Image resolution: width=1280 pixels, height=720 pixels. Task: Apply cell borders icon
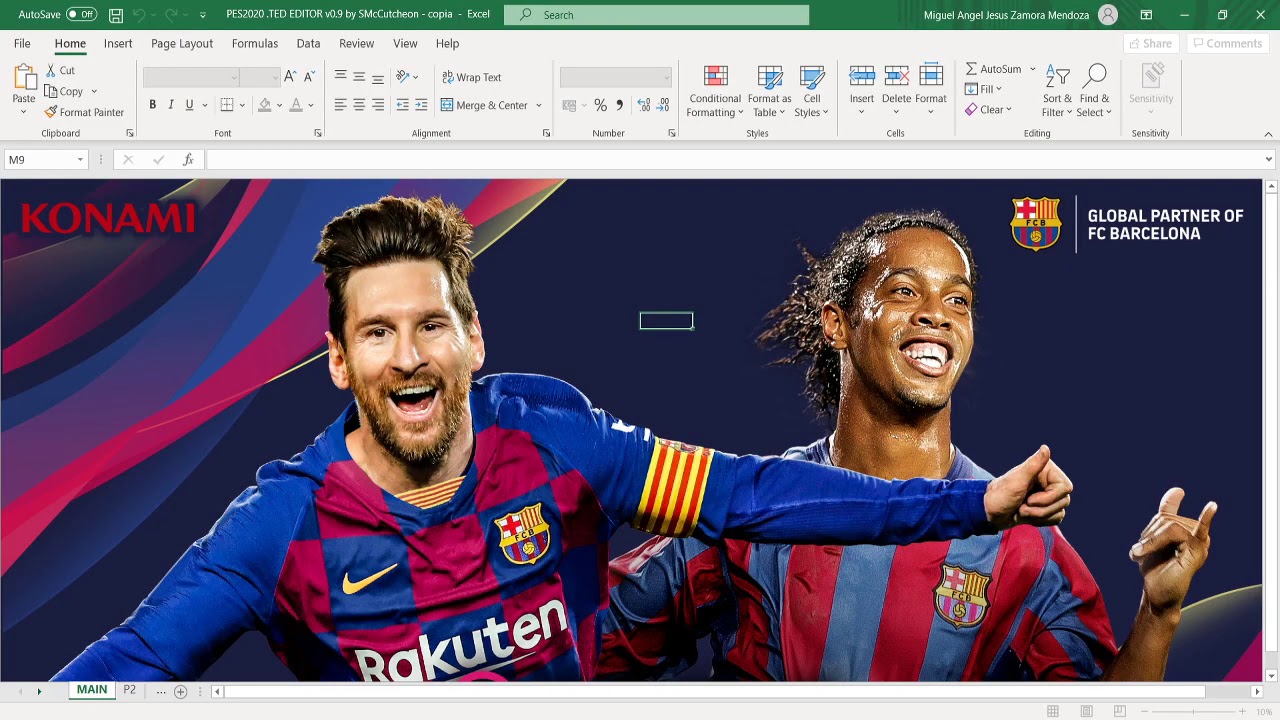(227, 105)
